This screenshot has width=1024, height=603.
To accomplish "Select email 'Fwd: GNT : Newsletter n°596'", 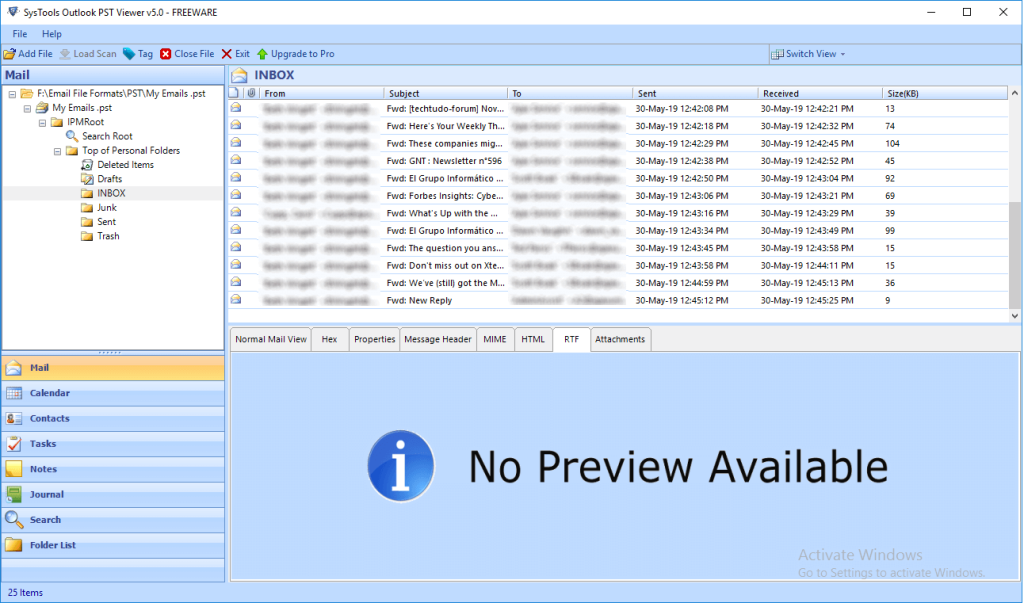I will [x=618, y=161].
